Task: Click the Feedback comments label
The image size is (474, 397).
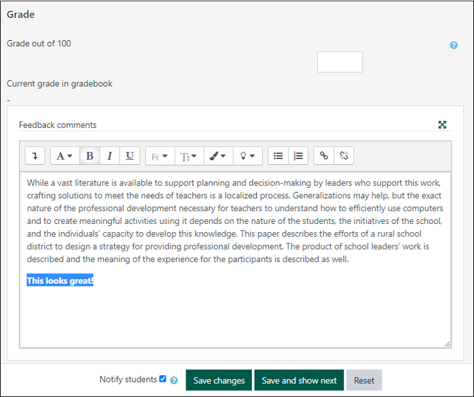Action: pos(58,125)
